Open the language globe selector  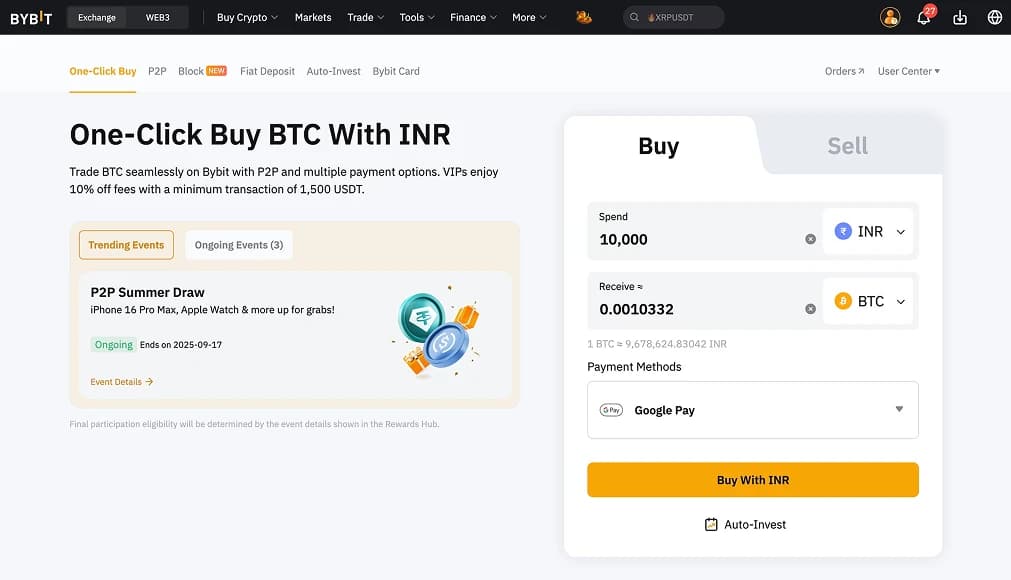click(x=993, y=17)
